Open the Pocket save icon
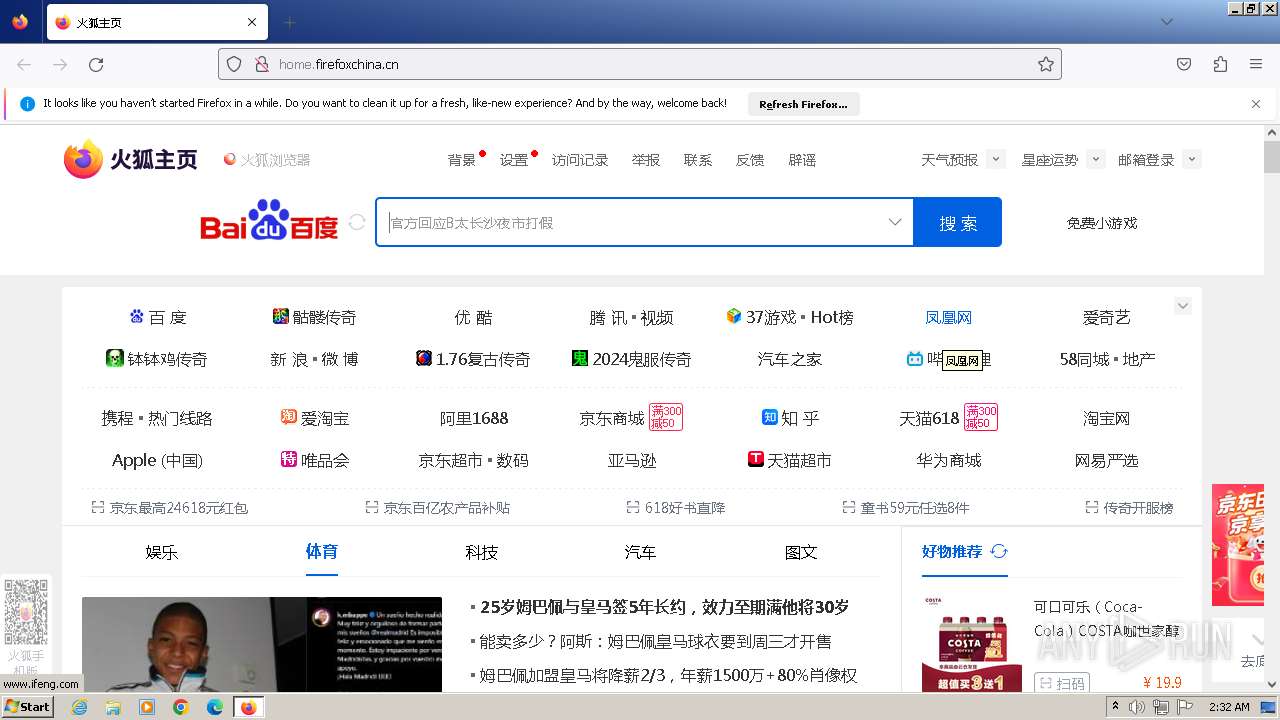Viewport: 1280px width, 720px height. (1184, 64)
